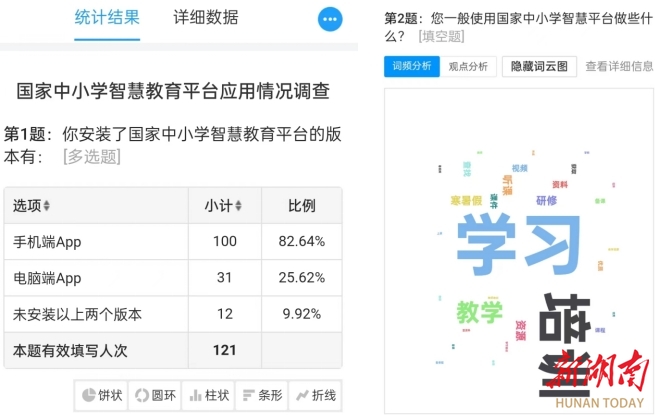Screen dimensions: 655x415
Task: Click the 电脑端App row label
Action: point(47,278)
